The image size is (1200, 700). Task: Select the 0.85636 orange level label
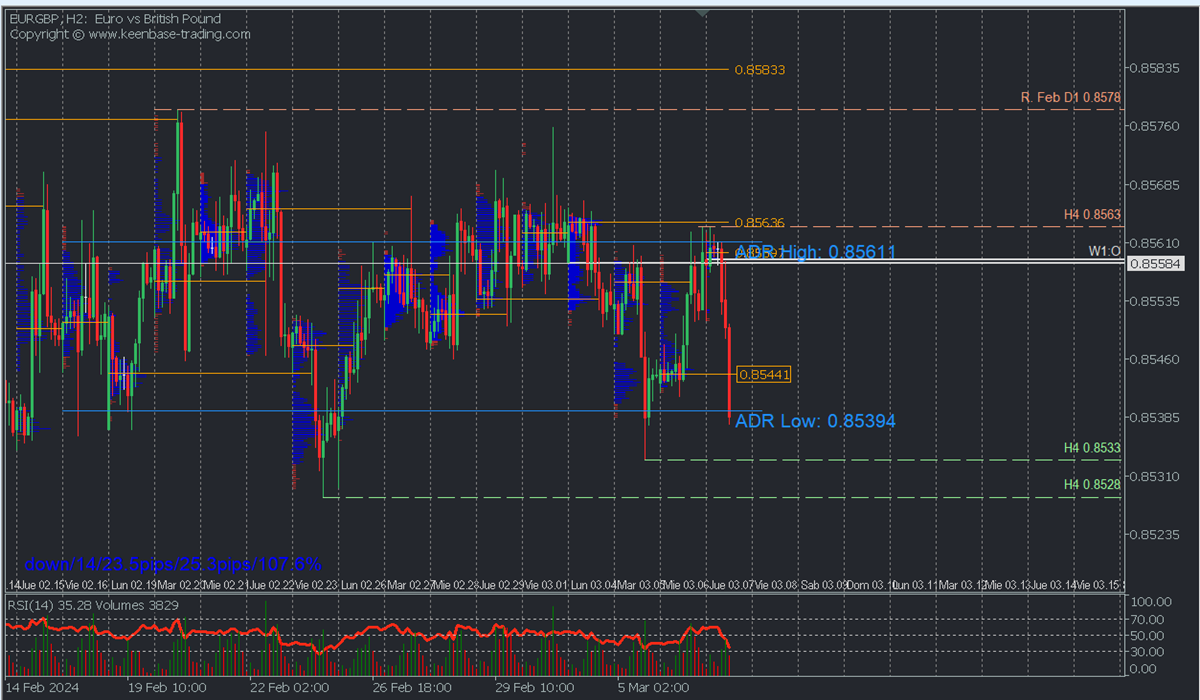tap(759, 222)
